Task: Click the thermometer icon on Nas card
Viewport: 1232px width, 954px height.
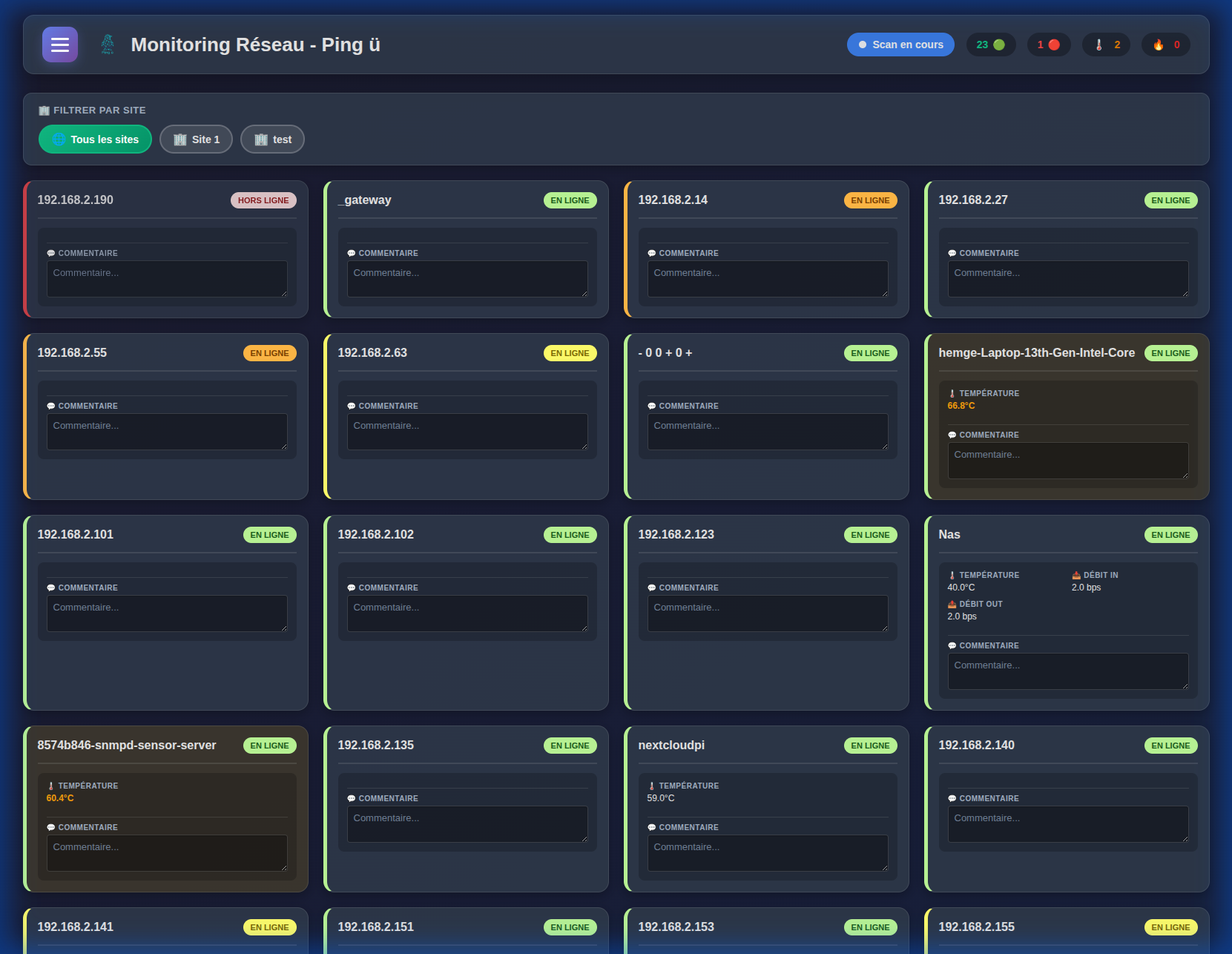Action: tap(952, 574)
